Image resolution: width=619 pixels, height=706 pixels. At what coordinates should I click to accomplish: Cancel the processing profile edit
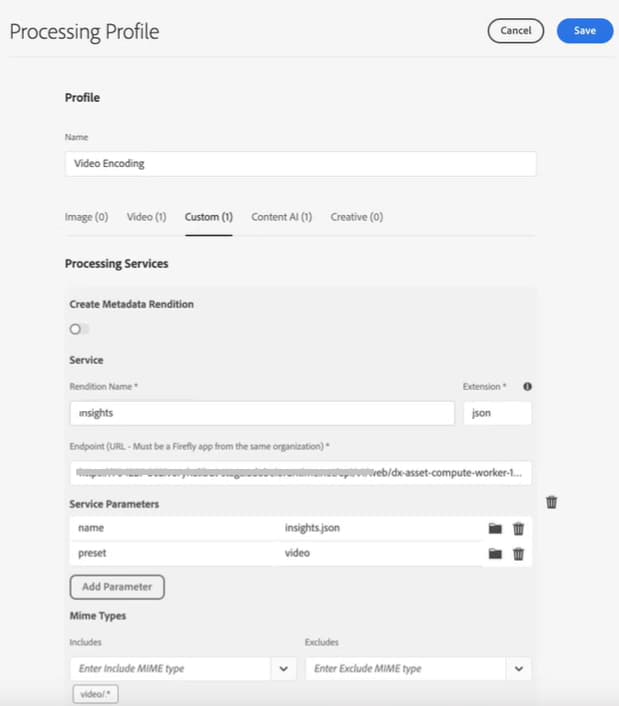[515, 31]
